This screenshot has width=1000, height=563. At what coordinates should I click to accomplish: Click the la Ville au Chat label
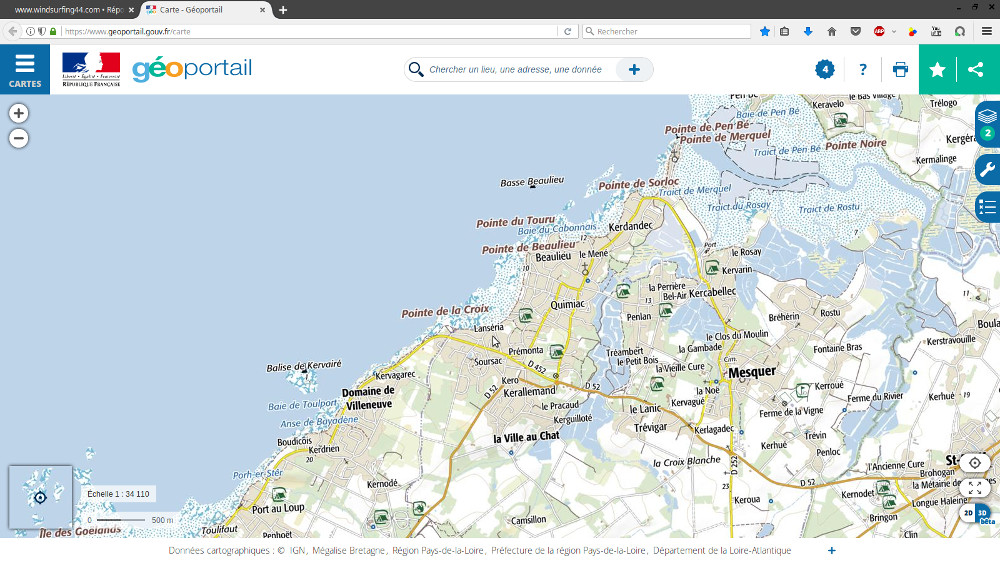click(526, 437)
